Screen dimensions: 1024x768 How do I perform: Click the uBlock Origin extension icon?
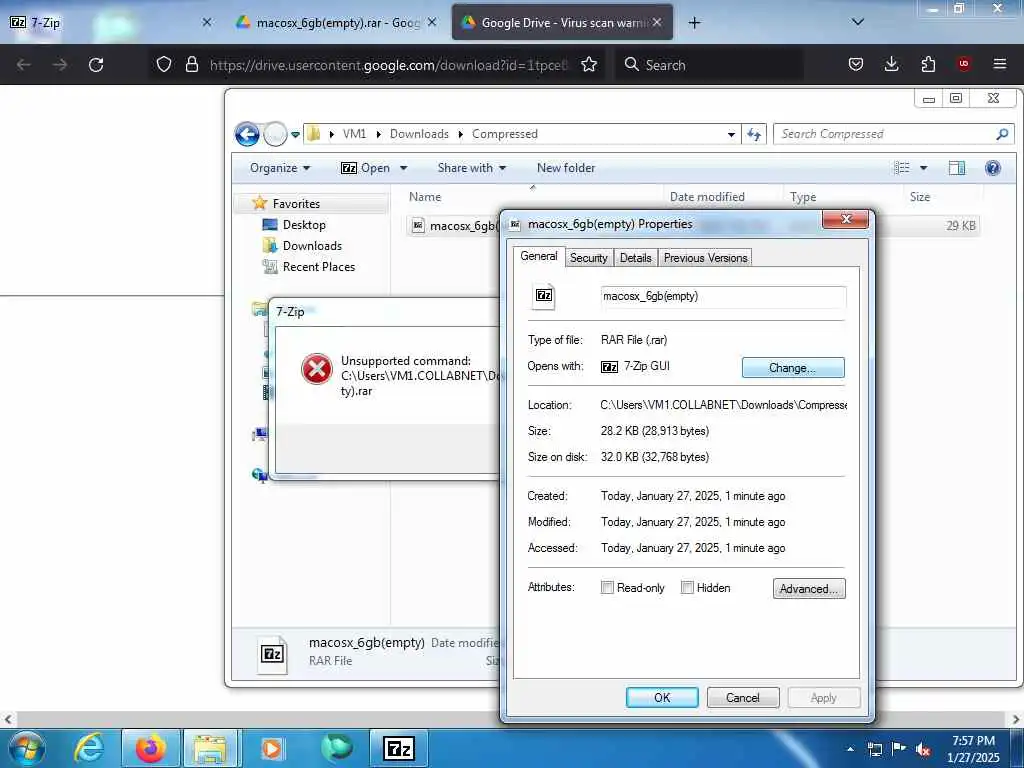pos(963,64)
